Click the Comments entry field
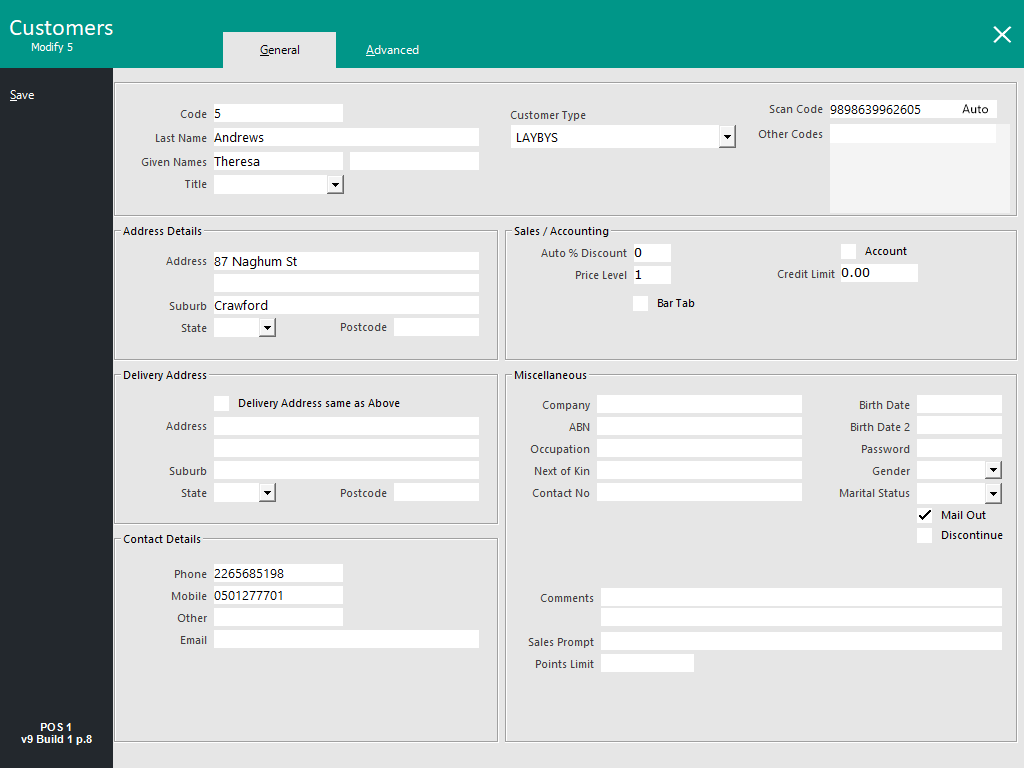Image resolution: width=1024 pixels, height=768 pixels. tap(800, 597)
